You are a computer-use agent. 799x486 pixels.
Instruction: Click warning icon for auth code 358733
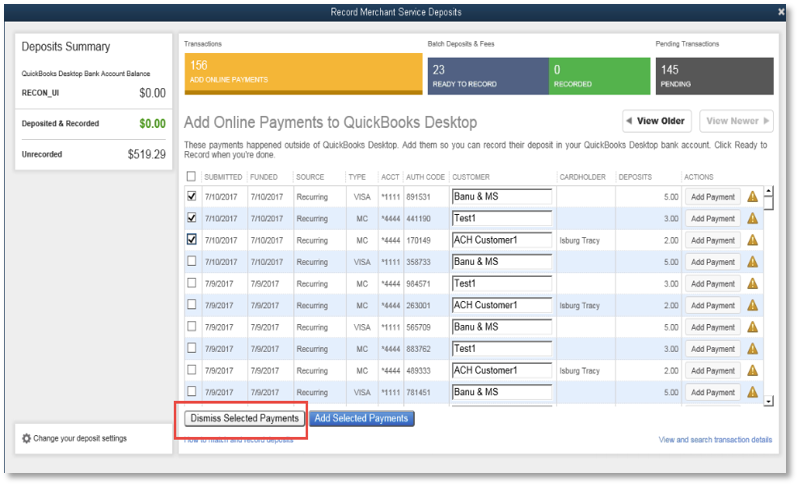(x=752, y=262)
